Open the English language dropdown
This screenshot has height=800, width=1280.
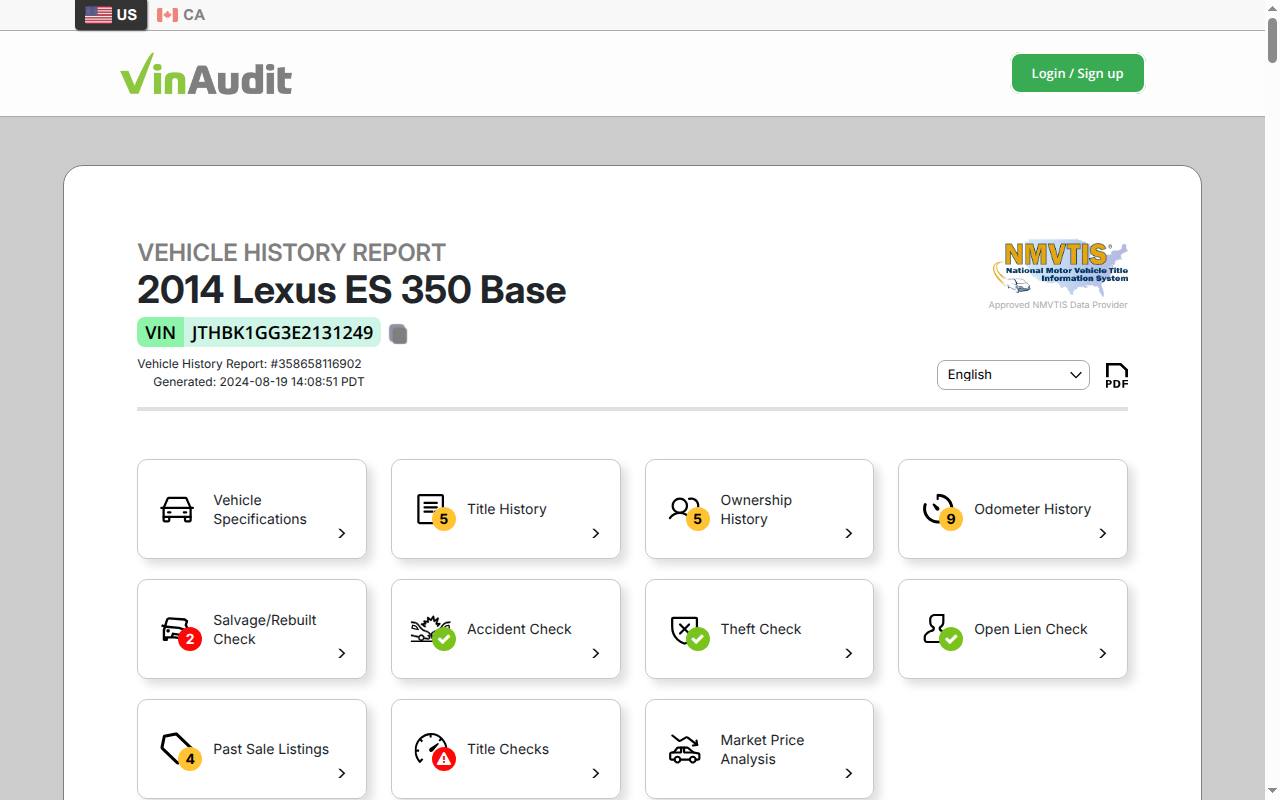[1013, 375]
